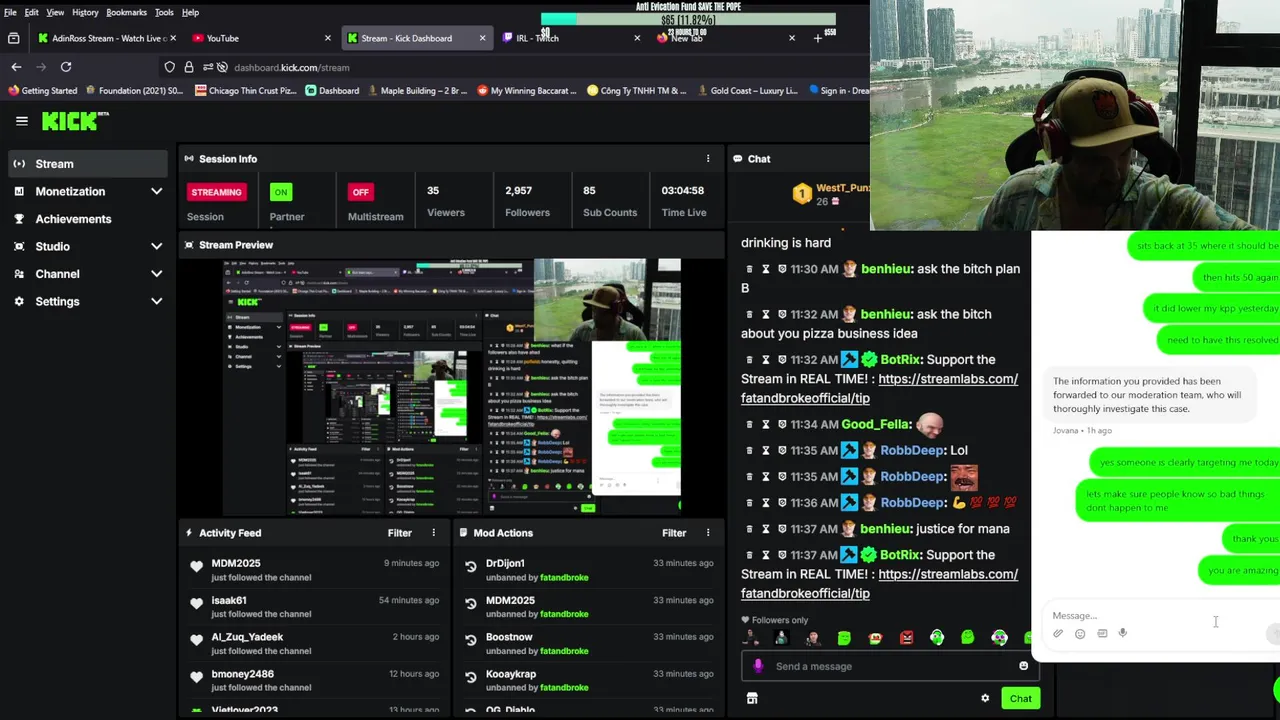
Task: Close the YouTube tab
Action: (x=327, y=38)
